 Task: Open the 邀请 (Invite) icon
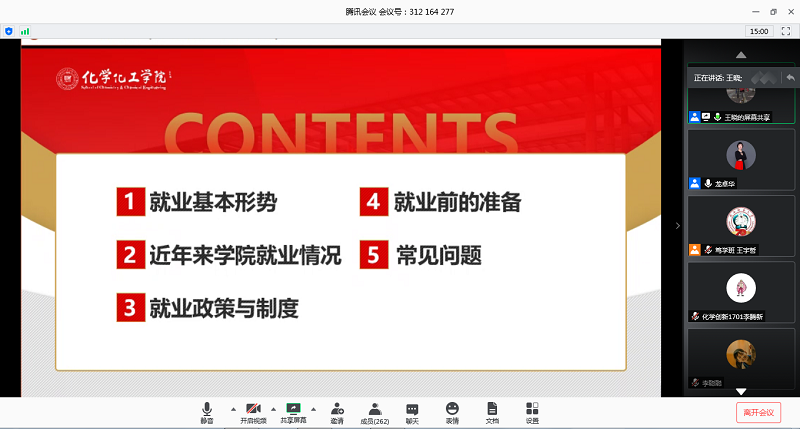tap(337, 412)
